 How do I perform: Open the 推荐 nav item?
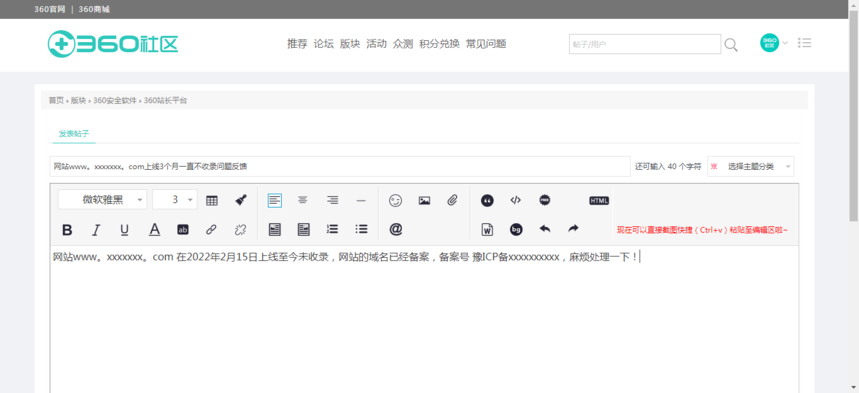(x=297, y=44)
